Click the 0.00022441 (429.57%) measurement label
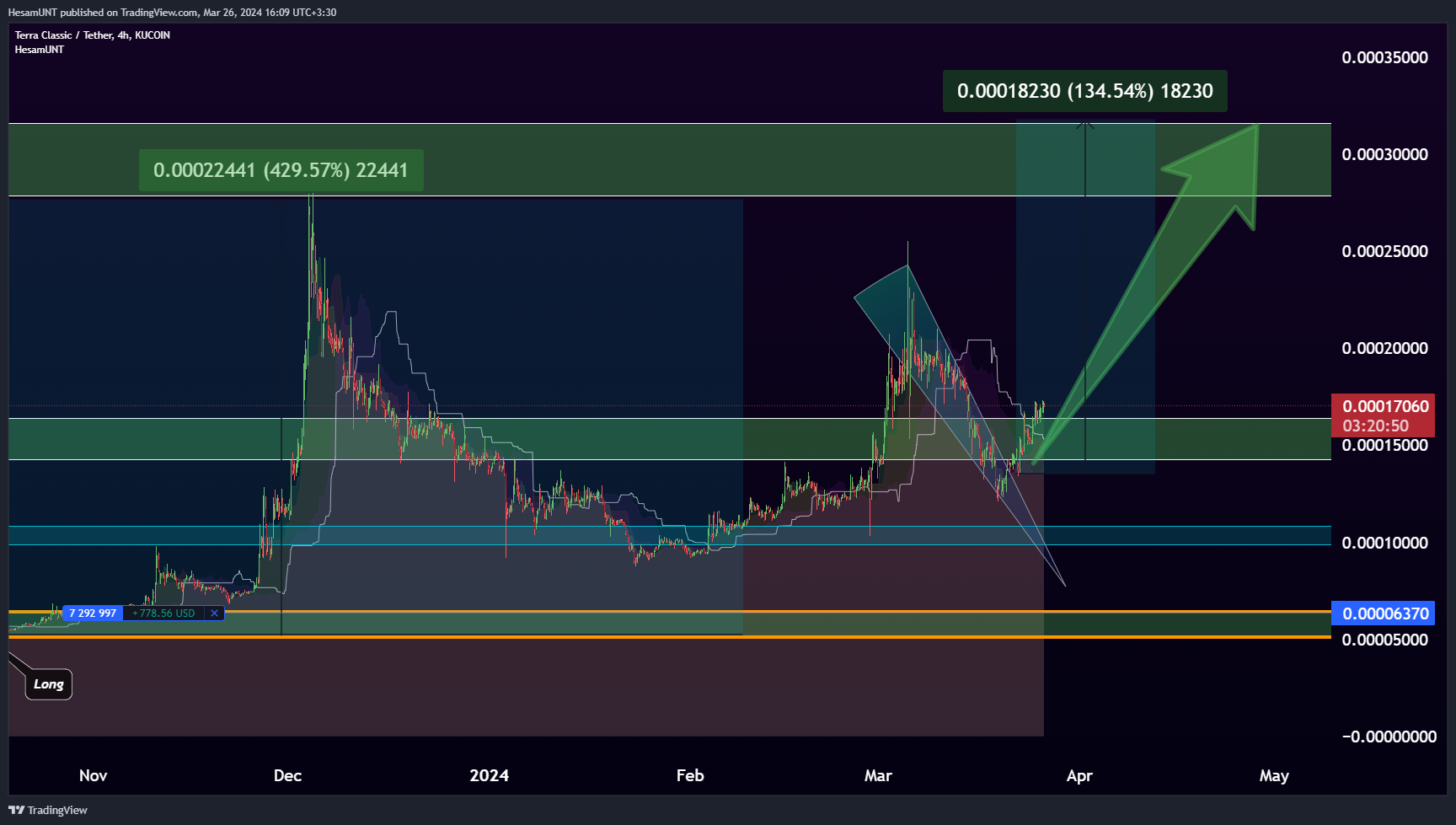Viewport: 1456px width, 825px height. pos(281,170)
